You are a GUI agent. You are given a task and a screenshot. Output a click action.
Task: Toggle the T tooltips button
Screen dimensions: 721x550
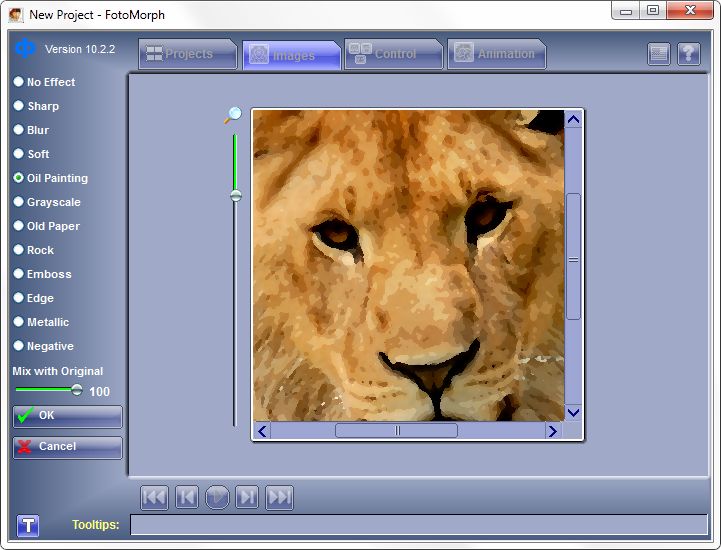(28, 525)
